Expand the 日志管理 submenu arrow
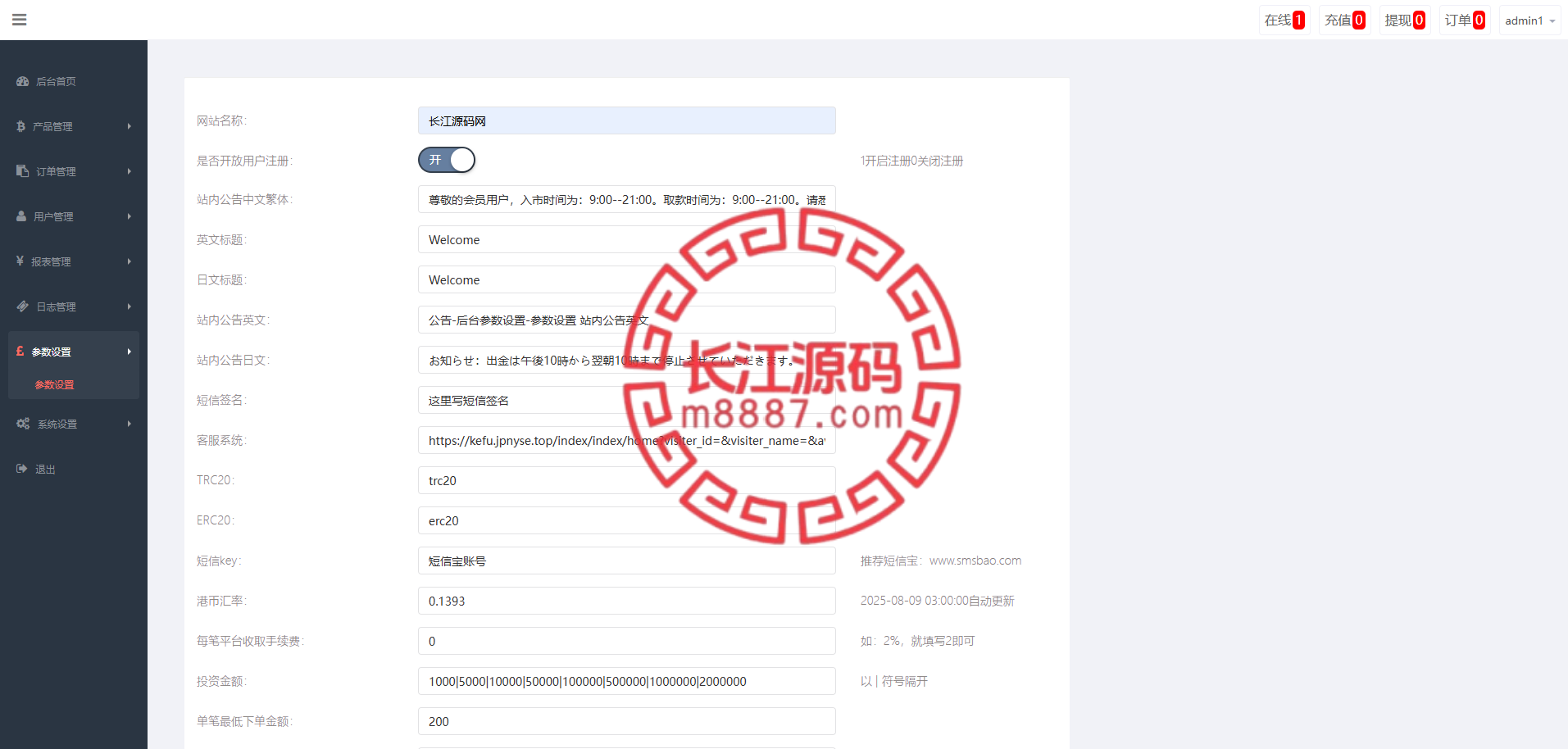The image size is (1568, 749). click(129, 306)
